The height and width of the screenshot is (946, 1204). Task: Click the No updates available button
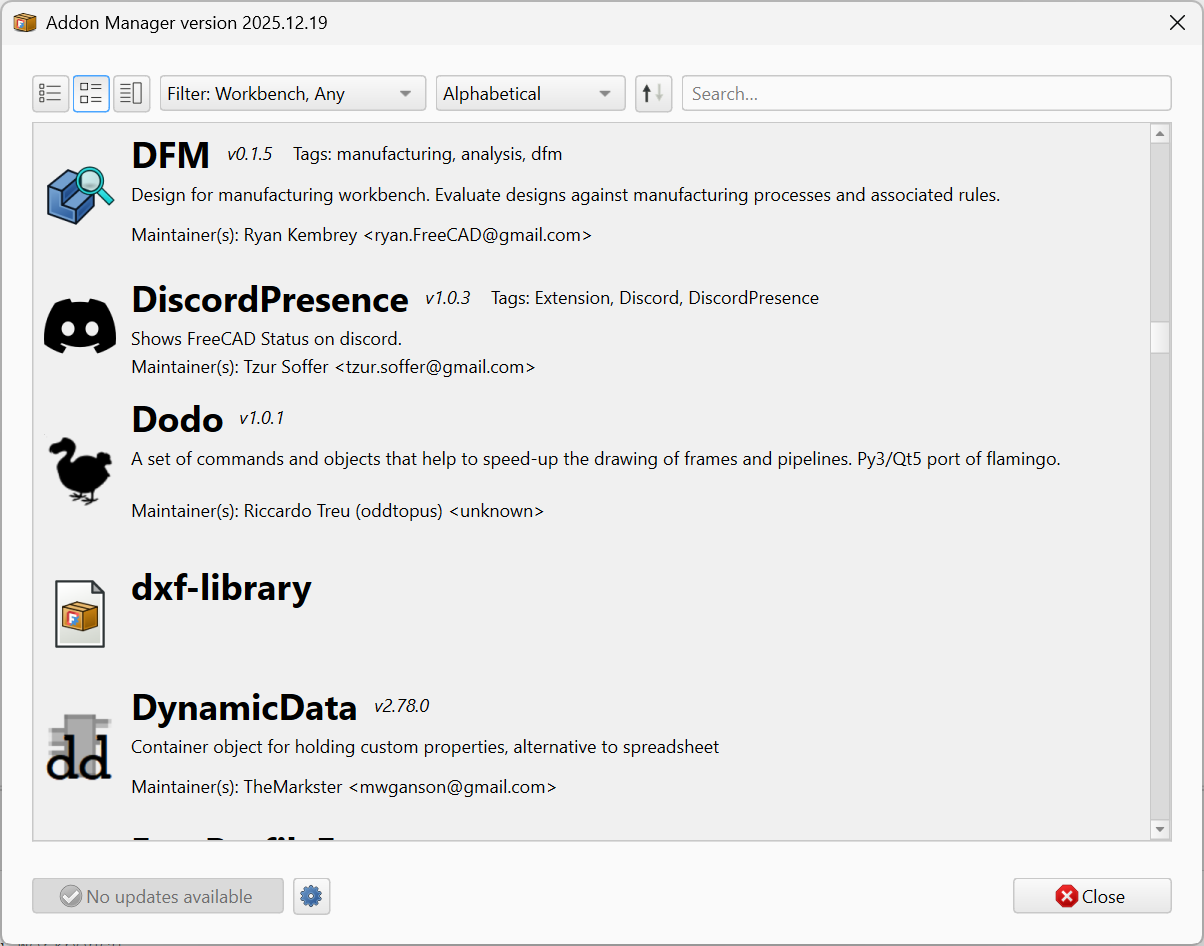[x=158, y=896]
